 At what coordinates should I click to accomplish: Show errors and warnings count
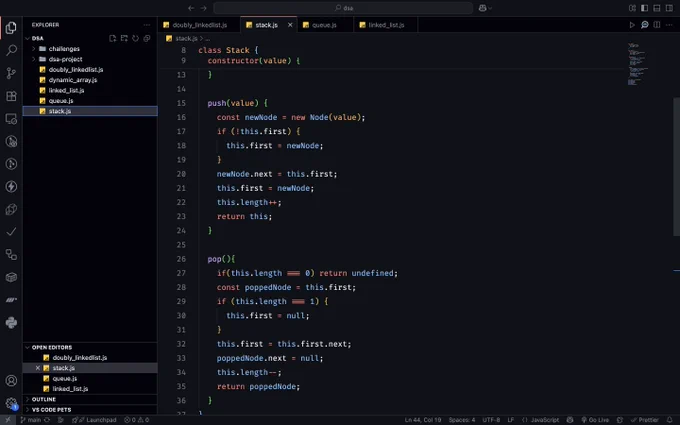tap(137, 420)
